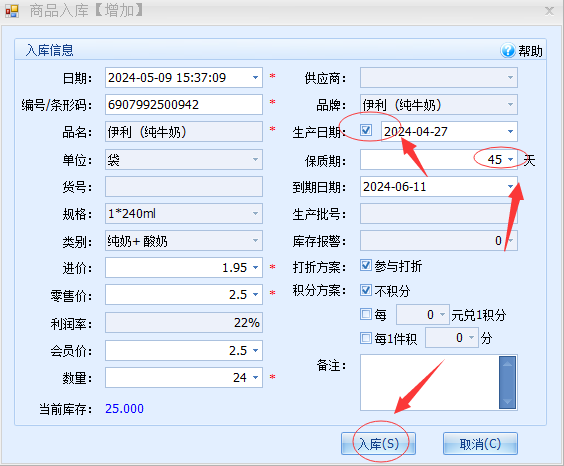Click the 会员价 value 2.5

coord(238,351)
